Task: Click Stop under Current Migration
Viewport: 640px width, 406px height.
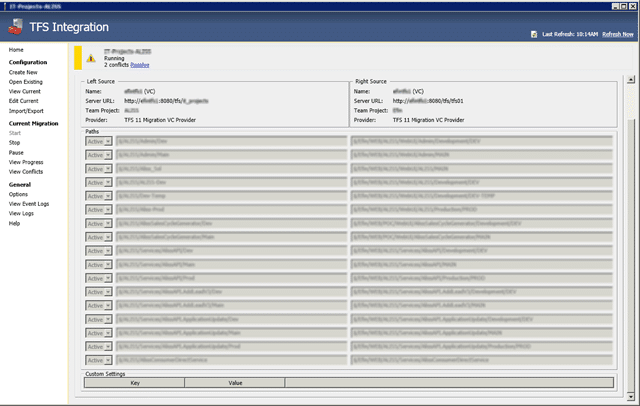Action: click(x=14, y=142)
